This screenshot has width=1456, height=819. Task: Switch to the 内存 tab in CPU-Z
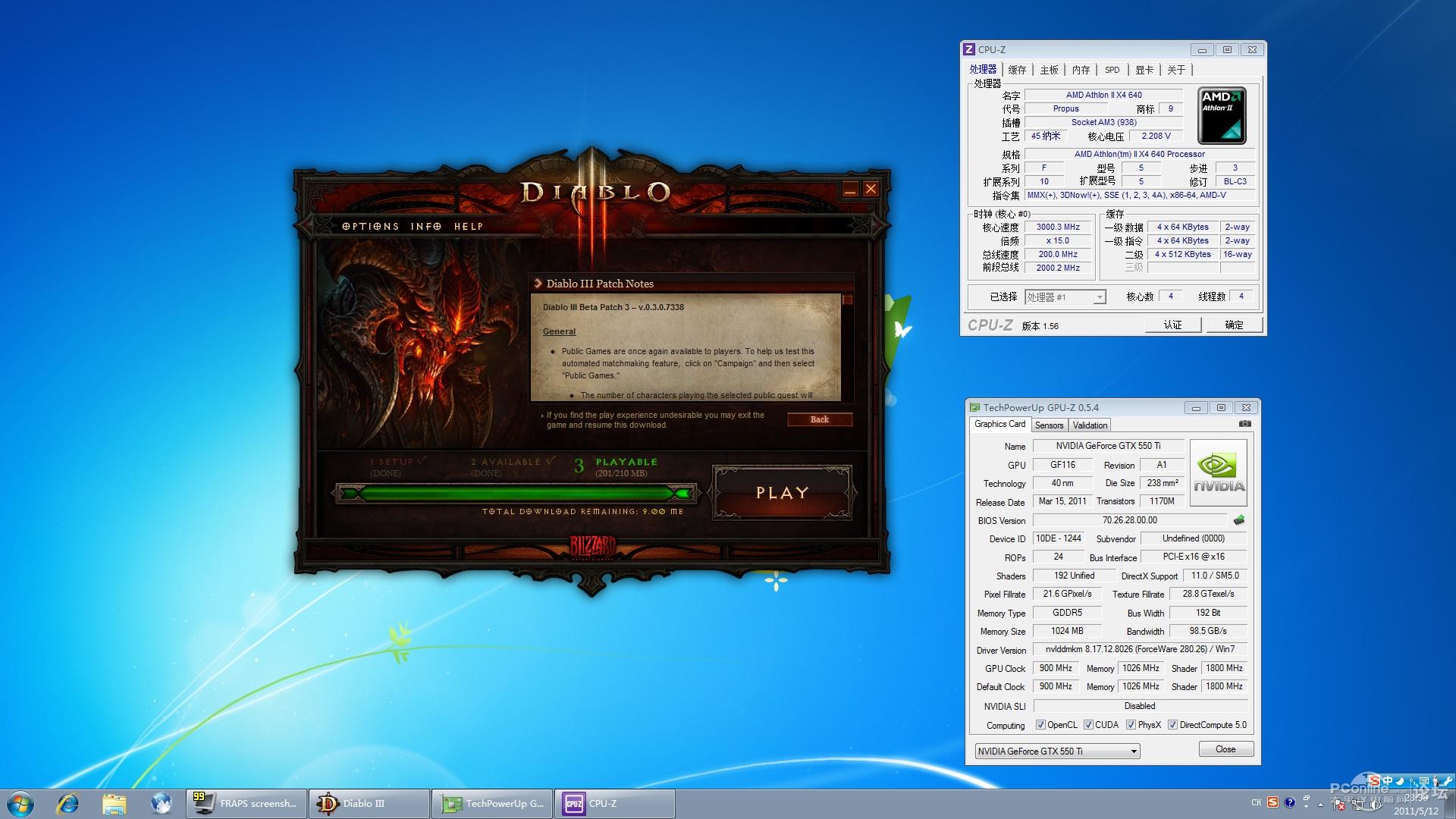(1081, 70)
